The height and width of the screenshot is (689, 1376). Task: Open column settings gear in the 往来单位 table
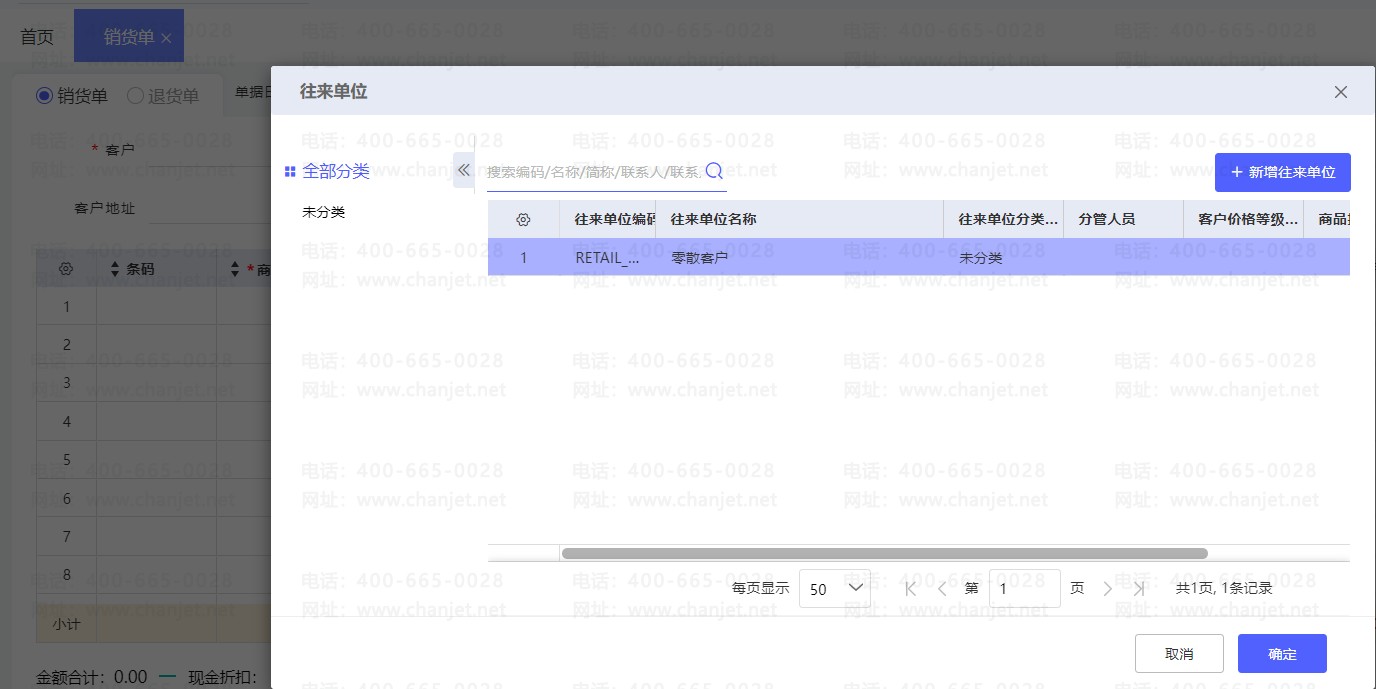(523, 219)
